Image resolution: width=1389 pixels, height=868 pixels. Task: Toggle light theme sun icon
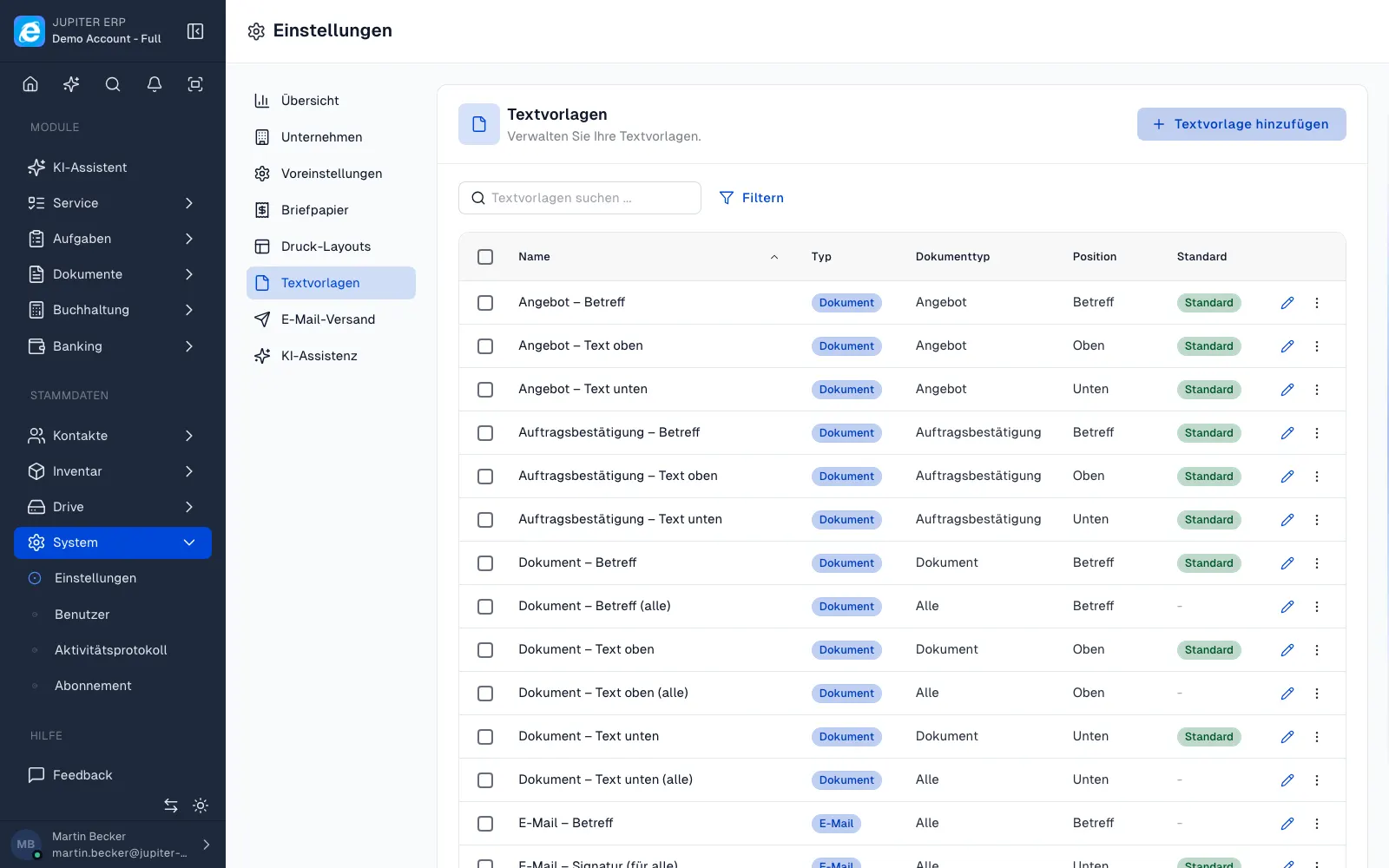[201, 806]
